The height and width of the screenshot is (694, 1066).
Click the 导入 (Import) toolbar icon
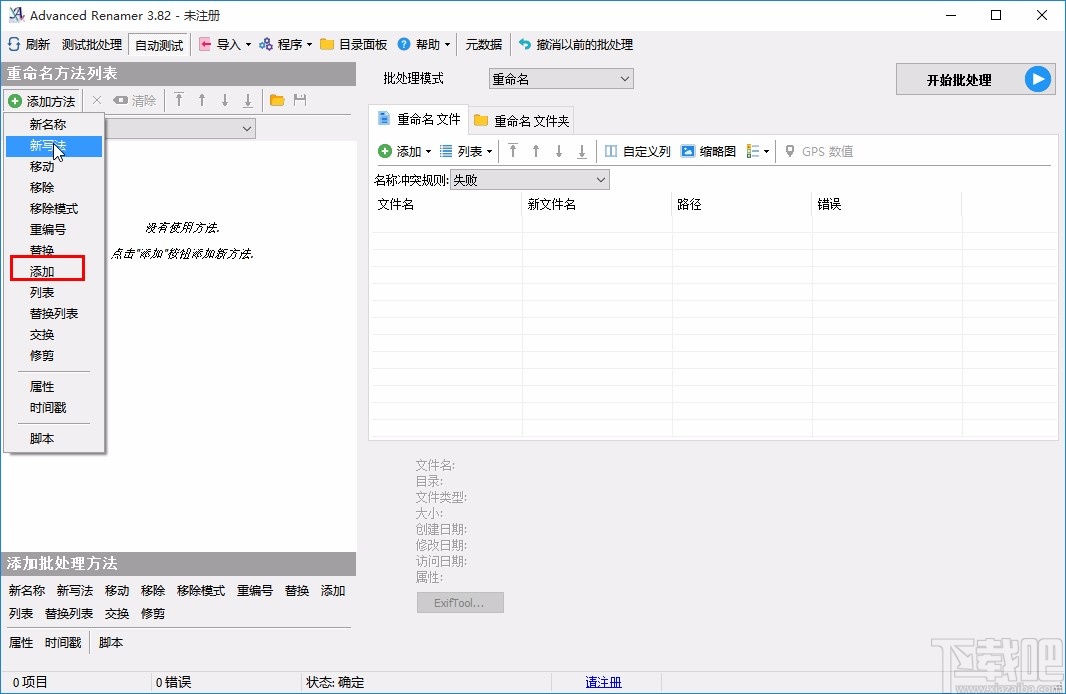click(204, 44)
